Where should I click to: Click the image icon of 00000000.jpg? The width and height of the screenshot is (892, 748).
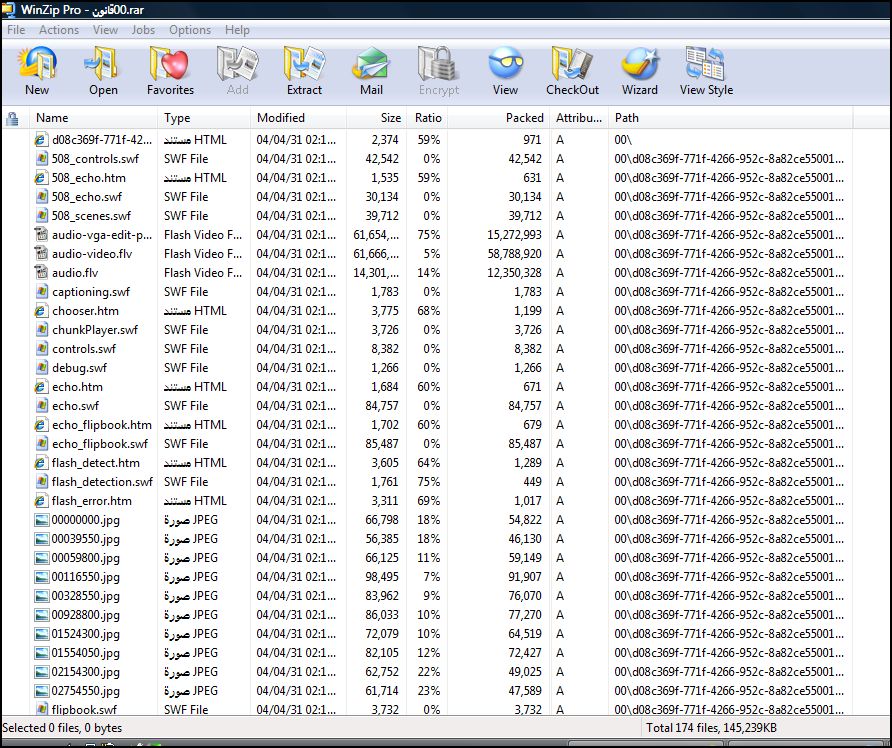pyautogui.click(x=42, y=520)
